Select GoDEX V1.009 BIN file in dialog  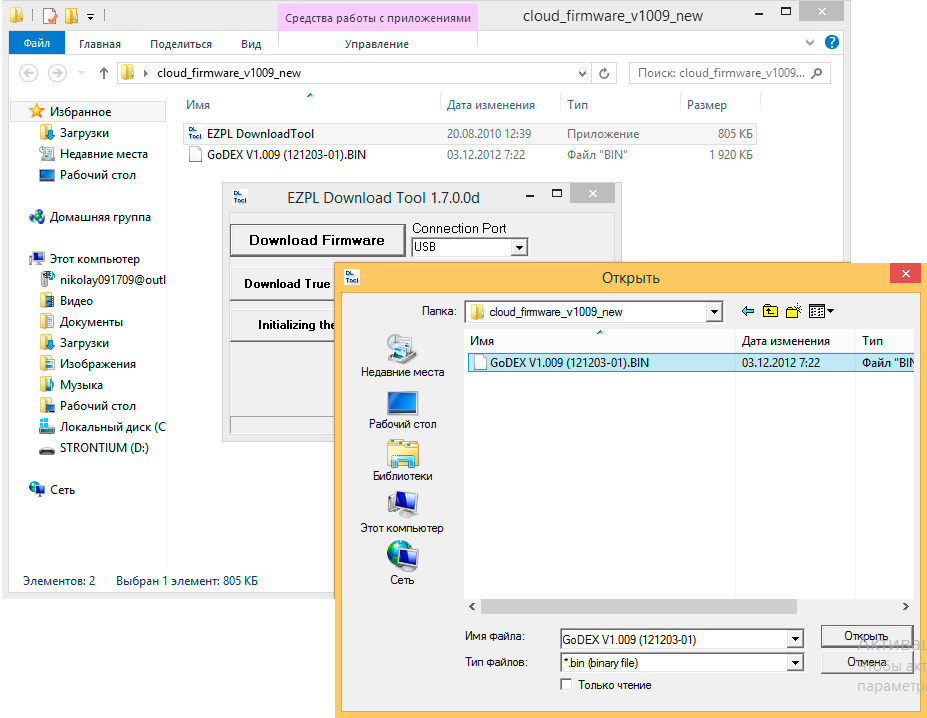(568, 363)
